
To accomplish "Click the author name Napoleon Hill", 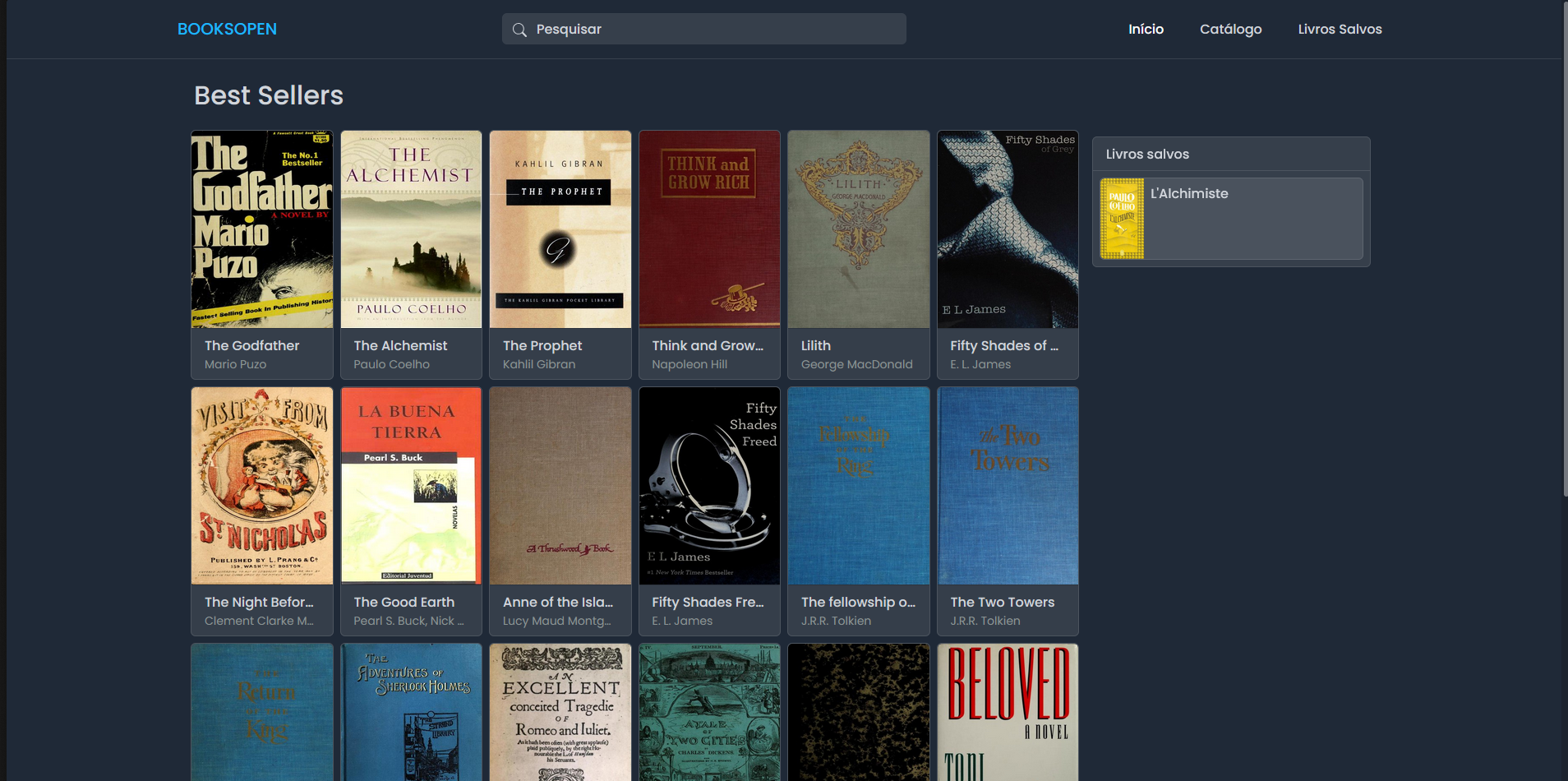I will click(689, 364).
